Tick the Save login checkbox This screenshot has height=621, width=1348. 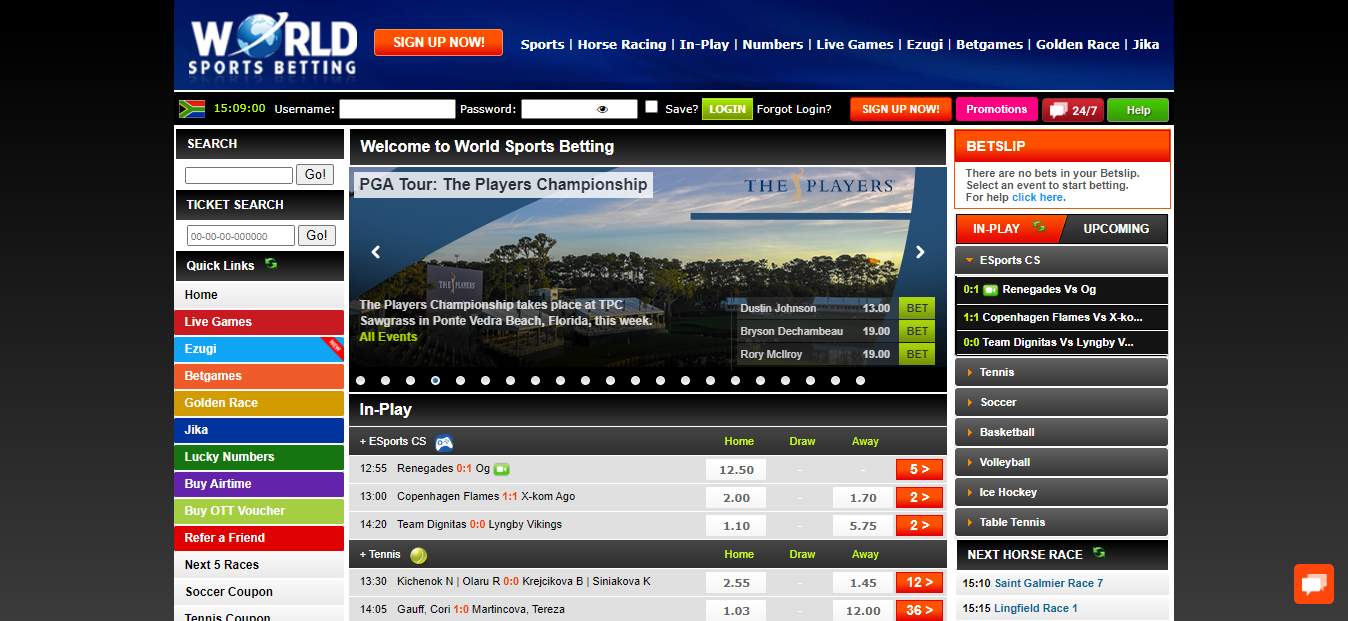(652, 107)
